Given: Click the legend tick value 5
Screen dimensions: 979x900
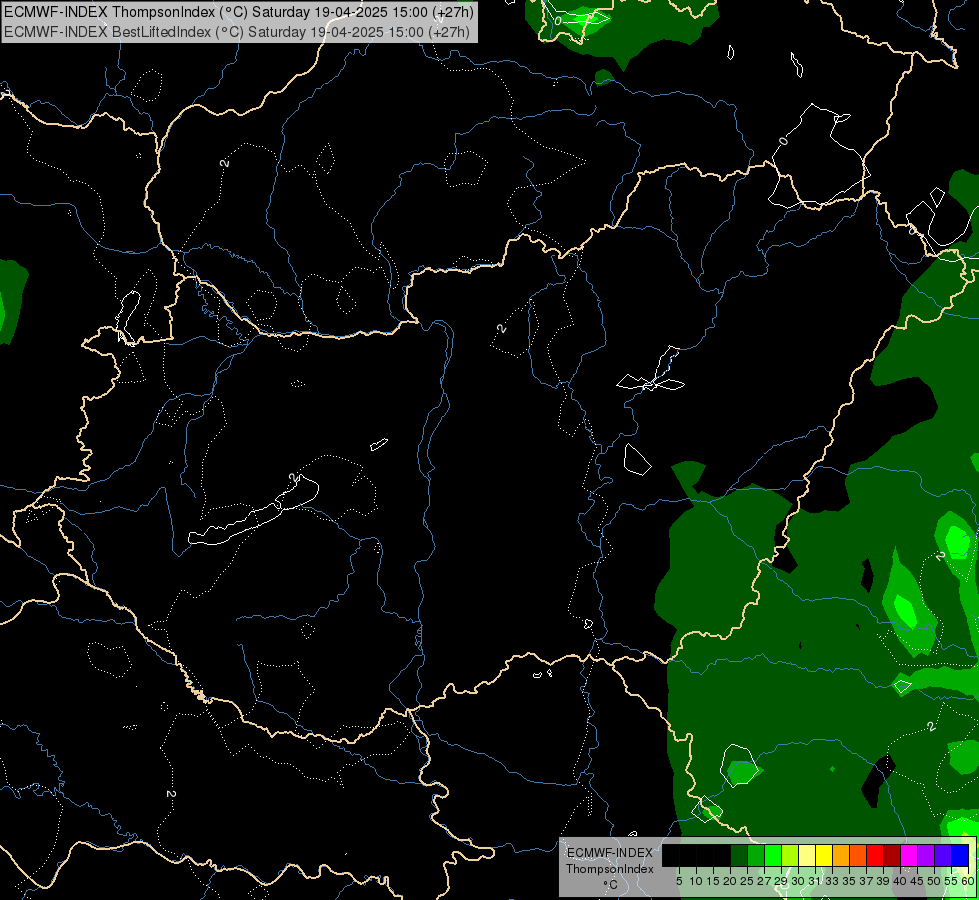Looking at the screenshot, I should tap(679, 881).
